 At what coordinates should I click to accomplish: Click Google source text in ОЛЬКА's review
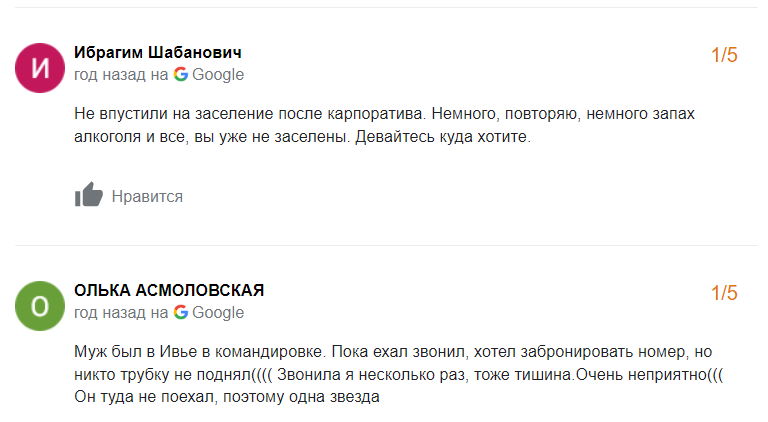[x=218, y=312]
